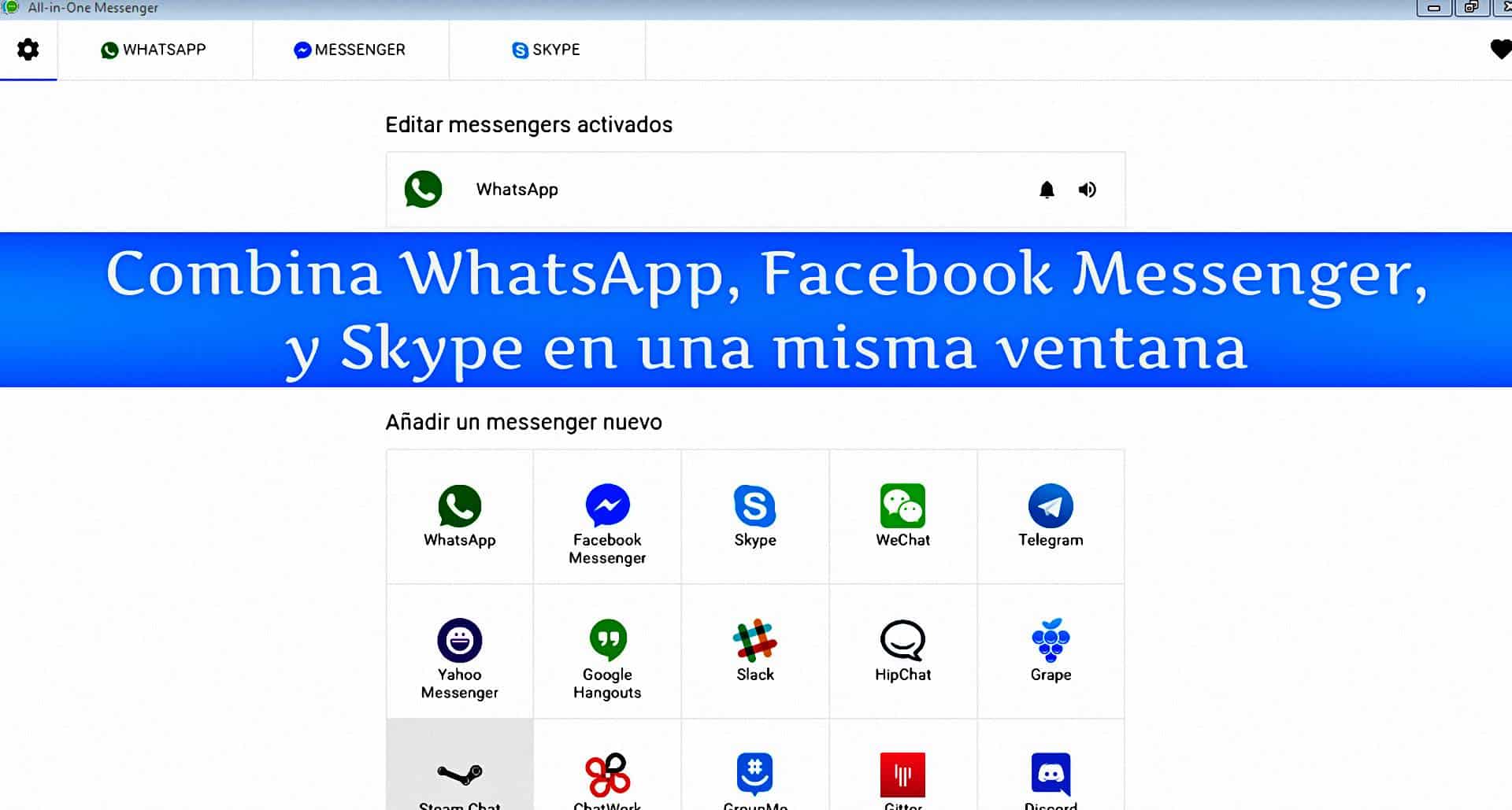Select the Steam Chat icon
This screenshot has height=810, width=1512.
click(x=459, y=775)
